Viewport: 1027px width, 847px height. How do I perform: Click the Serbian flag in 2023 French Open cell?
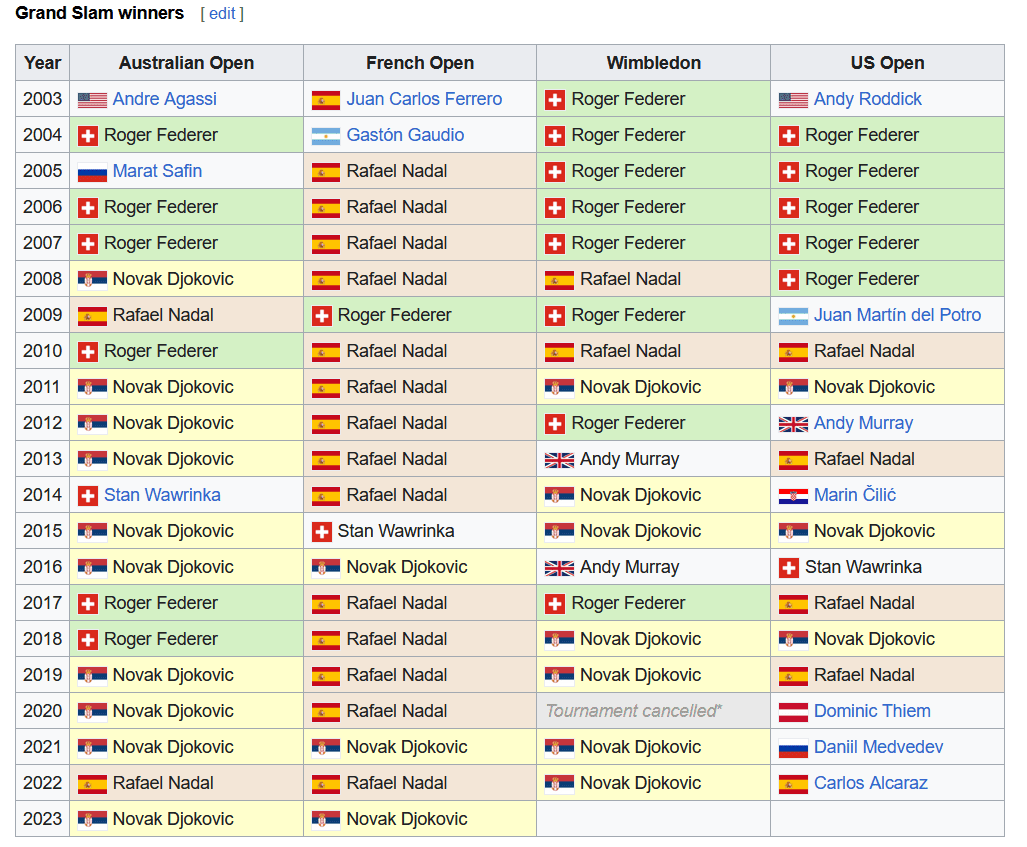326,821
